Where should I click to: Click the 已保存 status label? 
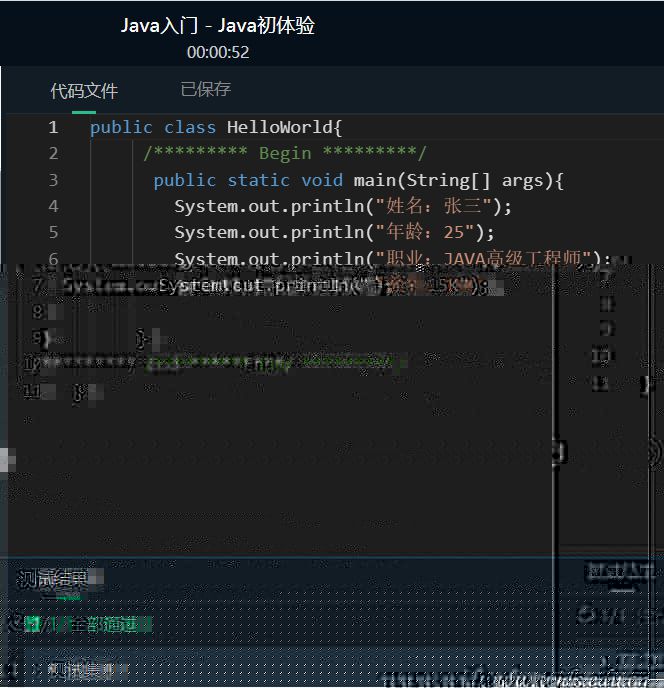205,89
